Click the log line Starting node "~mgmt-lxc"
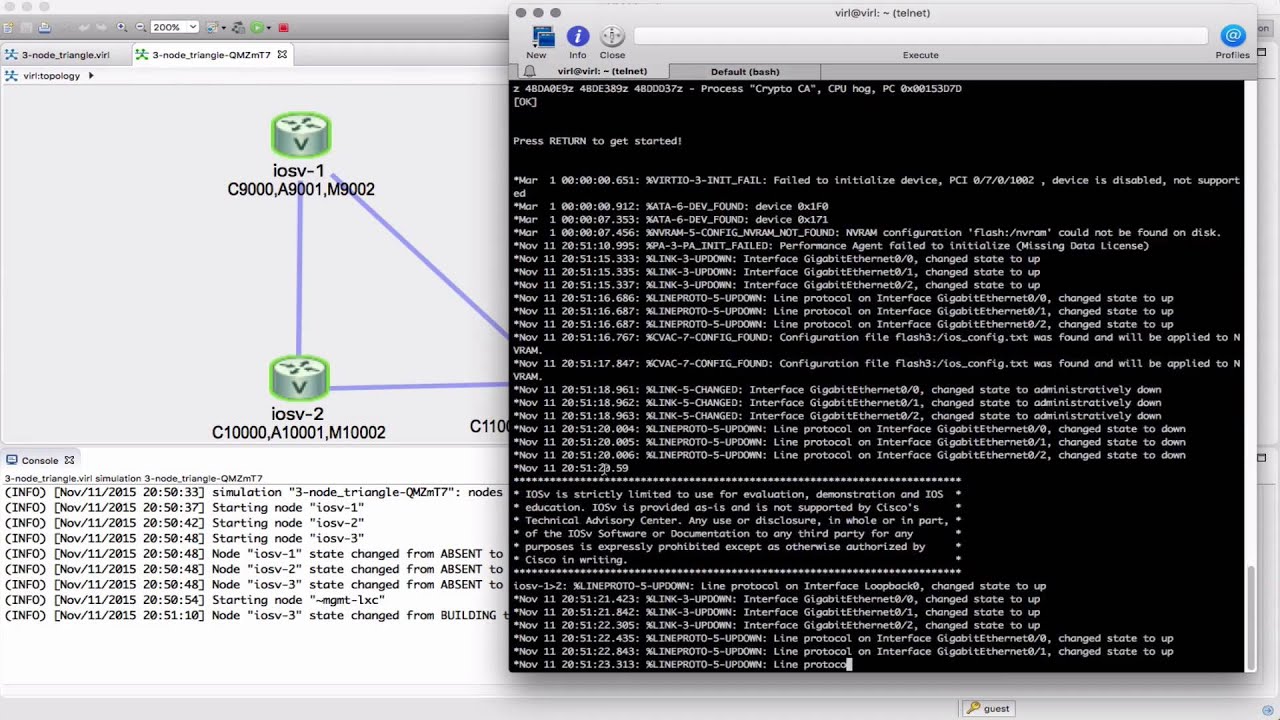Image resolution: width=1280 pixels, height=720 pixels. pos(195,600)
